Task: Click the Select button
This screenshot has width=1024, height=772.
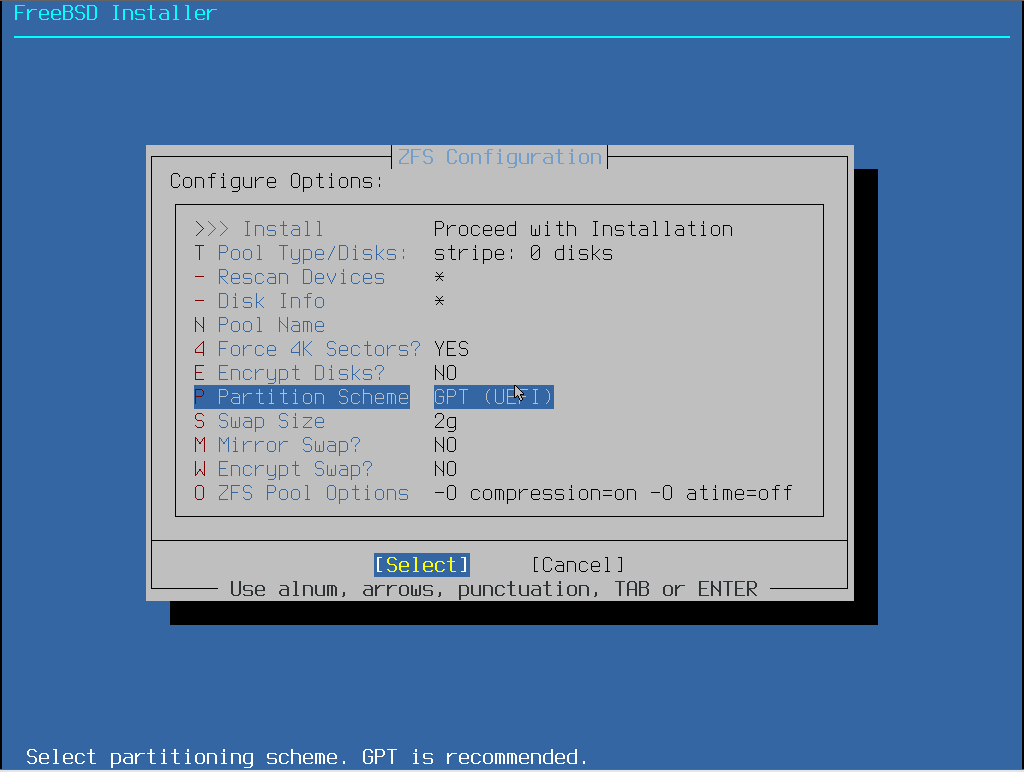Action: coord(421,565)
